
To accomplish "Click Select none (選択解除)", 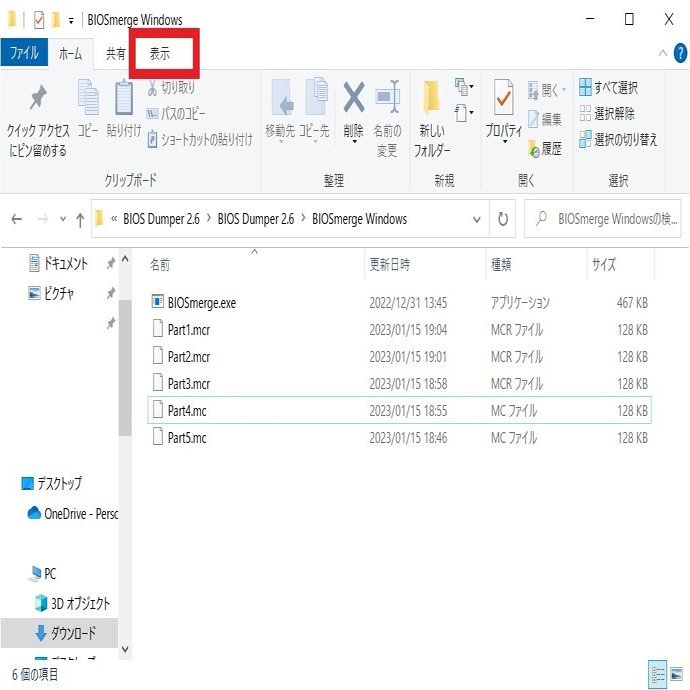I will pos(607,113).
